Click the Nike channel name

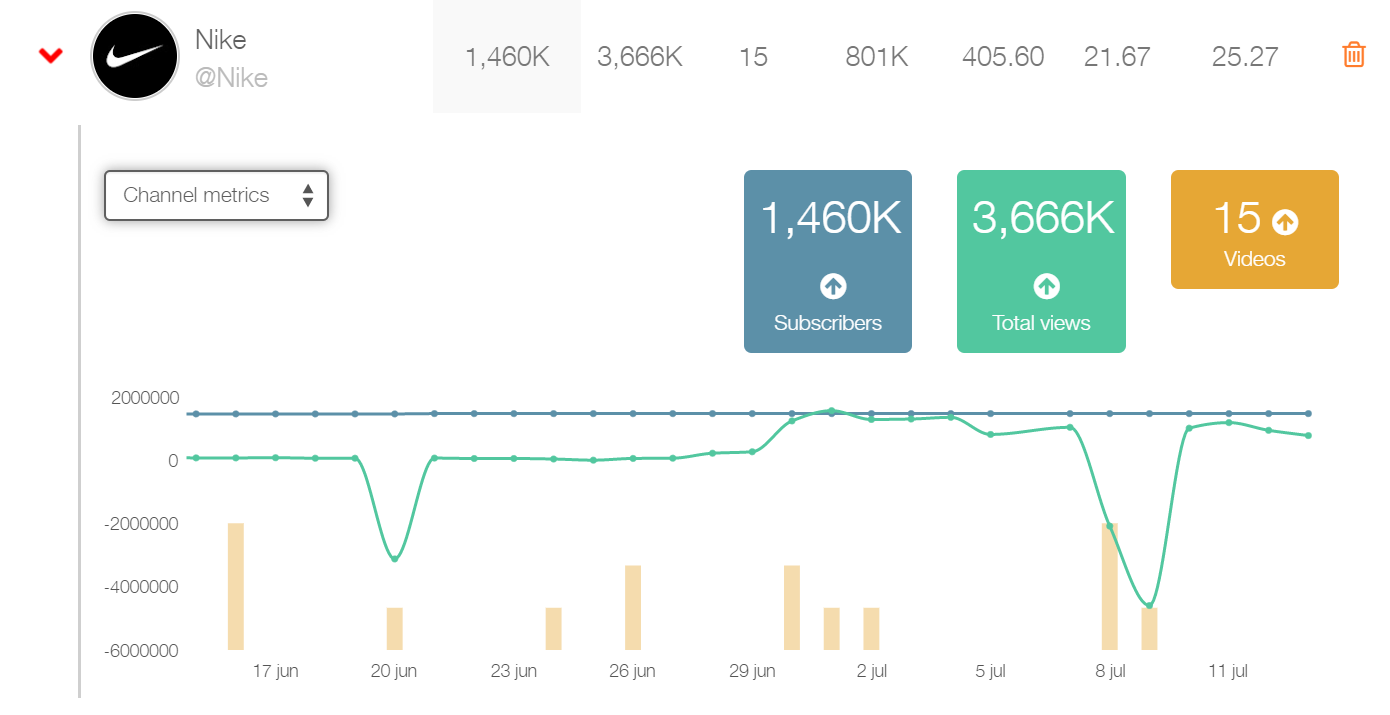[221, 40]
